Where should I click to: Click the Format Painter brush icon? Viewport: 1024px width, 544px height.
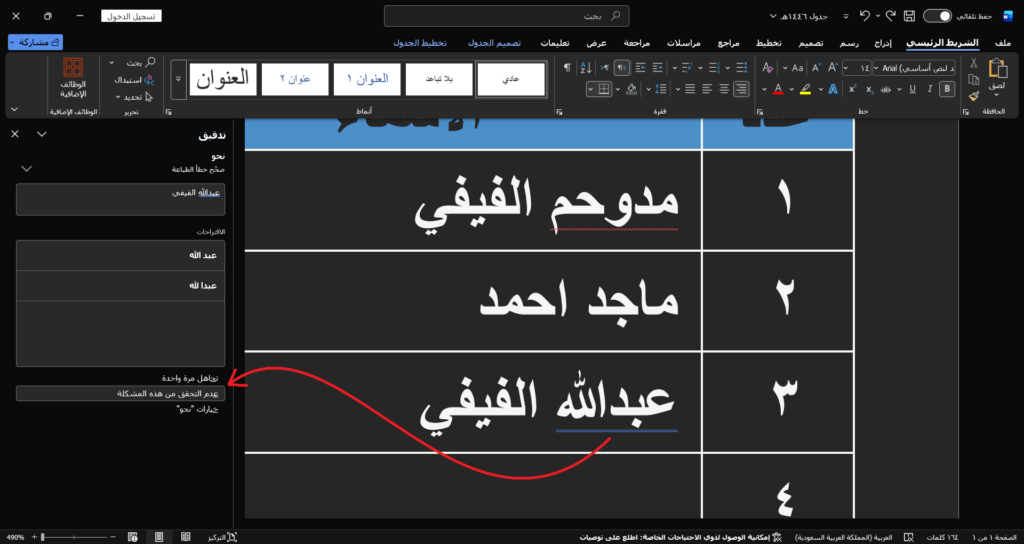click(974, 96)
